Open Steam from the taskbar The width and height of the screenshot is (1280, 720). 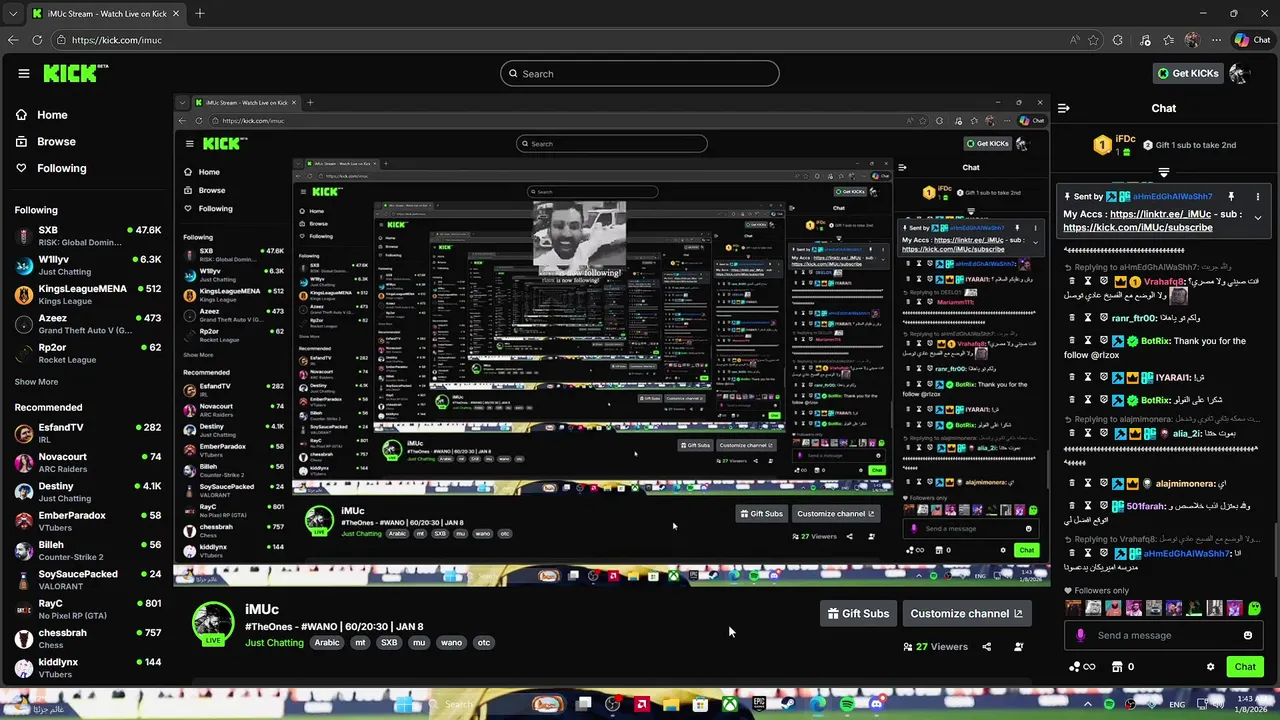[x=788, y=704]
